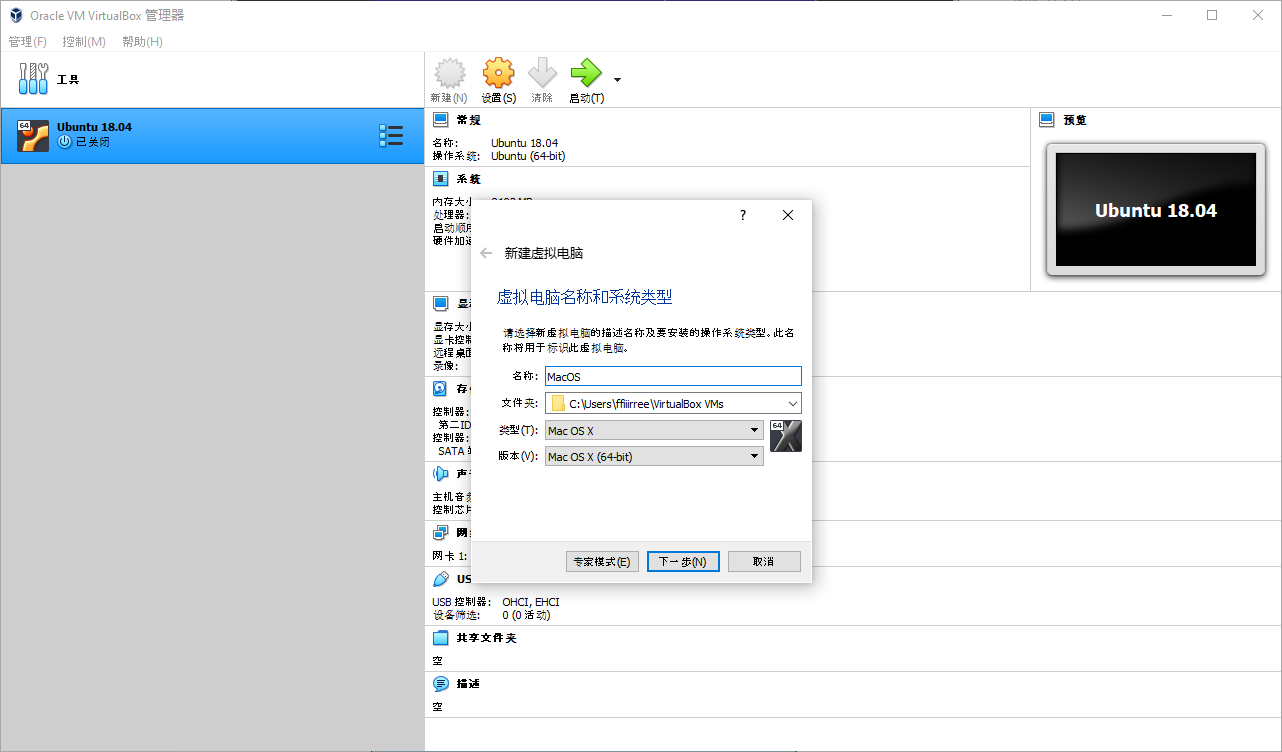
Task: Click the Preview (预览) heading
Action: (1075, 120)
